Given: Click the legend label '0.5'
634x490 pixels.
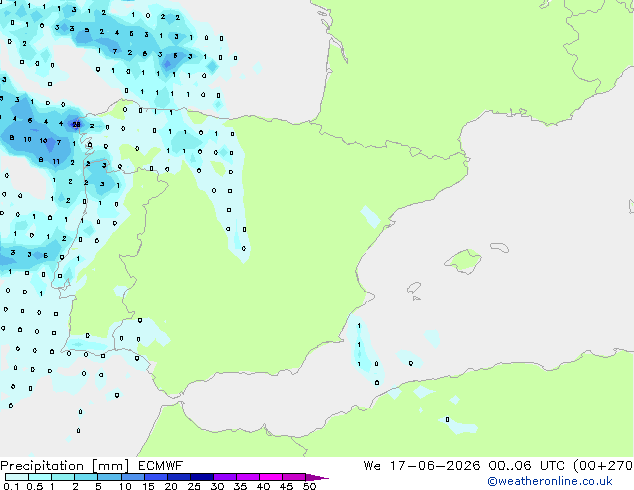Looking at the screenshot, I should [34, 486].
